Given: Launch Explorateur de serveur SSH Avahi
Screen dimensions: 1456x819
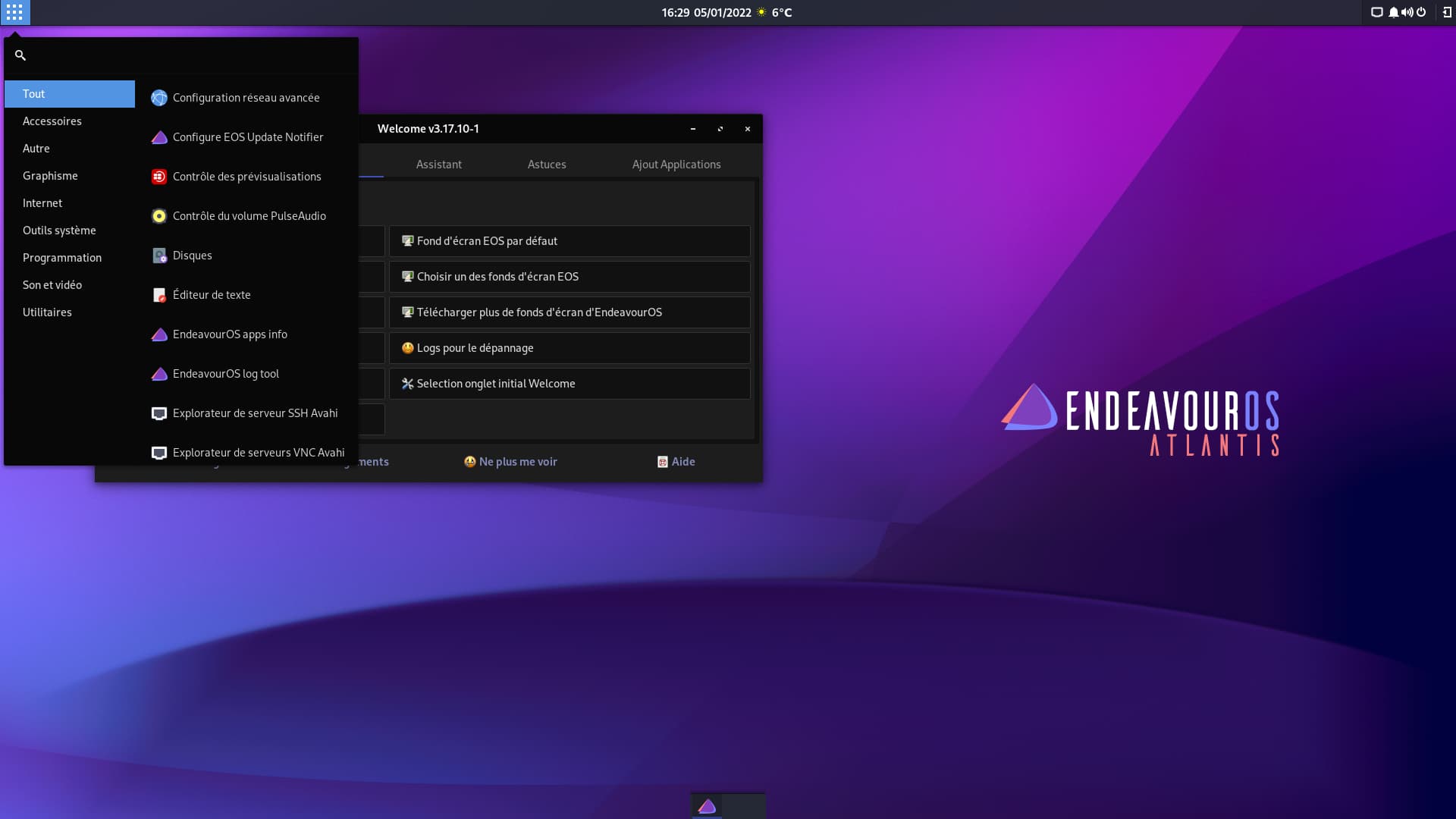Looking at the screenshot, I should pyautogui.click(x=248, y=413).
